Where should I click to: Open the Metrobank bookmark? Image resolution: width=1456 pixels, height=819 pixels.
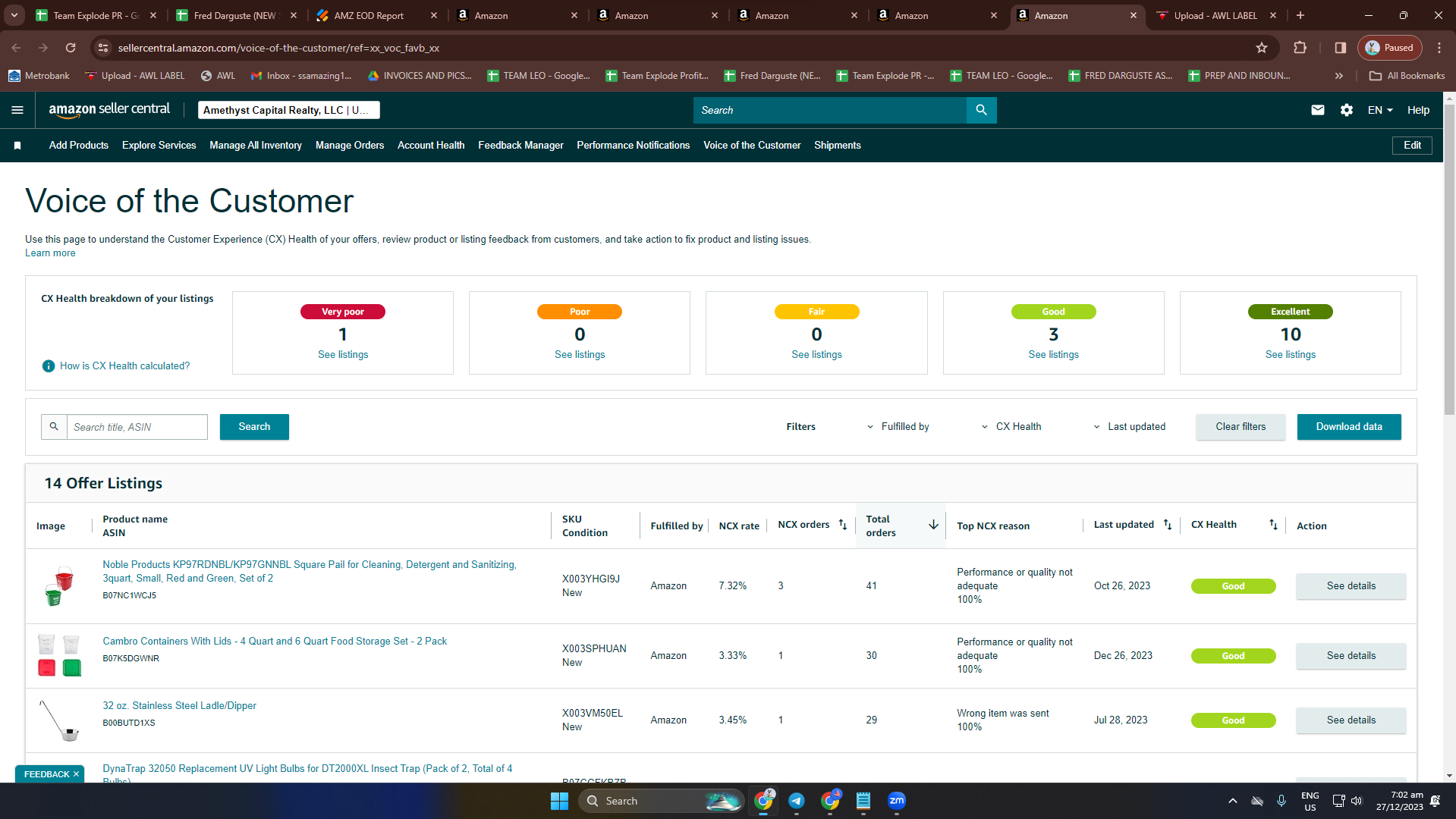(39, 76)
